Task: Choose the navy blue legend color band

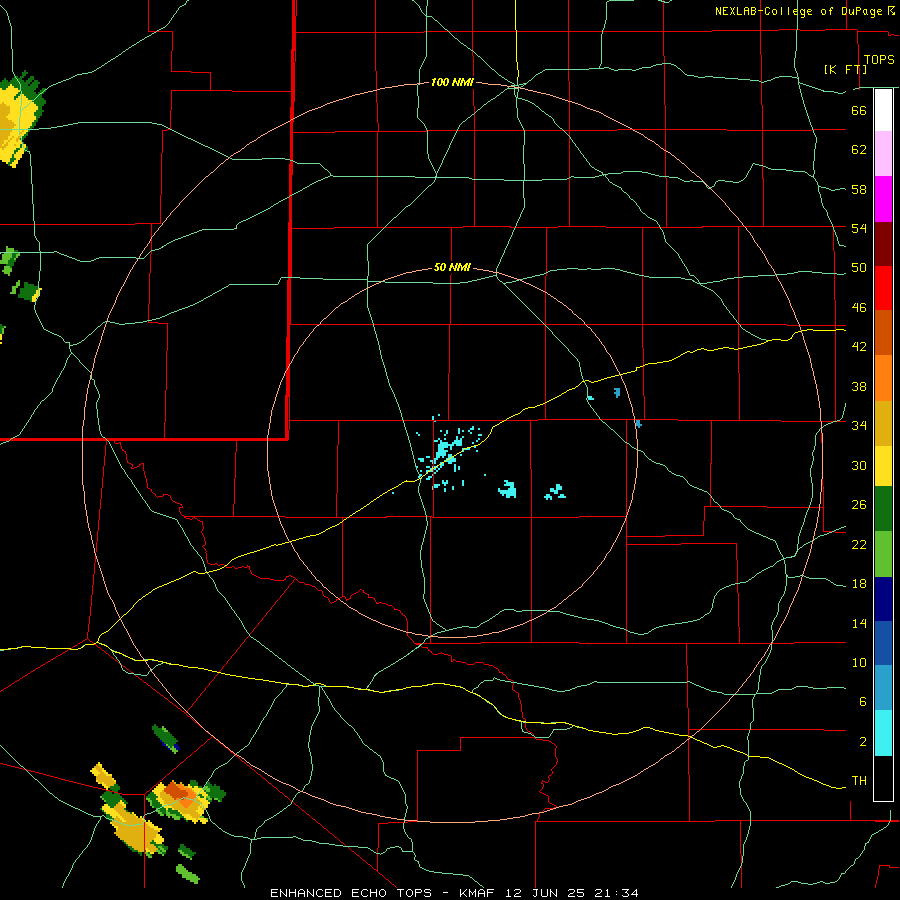Action: tap(883, 599)
